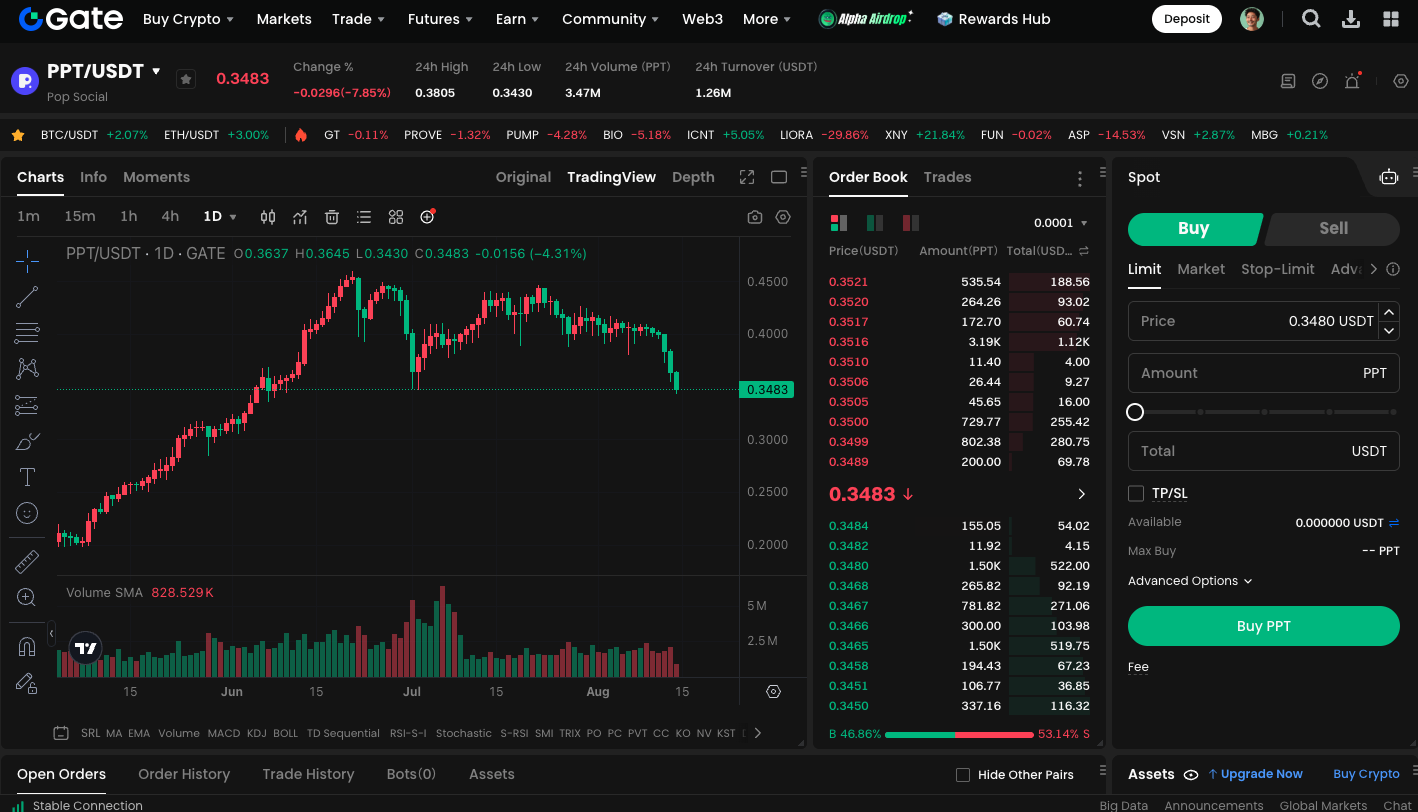Show asks-only order book view
Viewport: 1418px width, 812px height.
(x=911, y=223)
